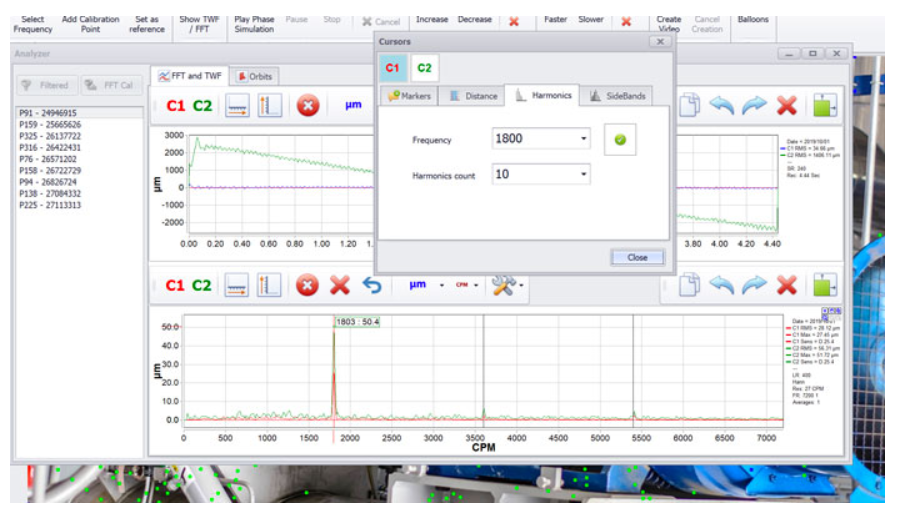Viewport: 899px width, 514px height.
Task: Click the horizontal cursor icon in FFT toolbar
Action: coord(237,285)
